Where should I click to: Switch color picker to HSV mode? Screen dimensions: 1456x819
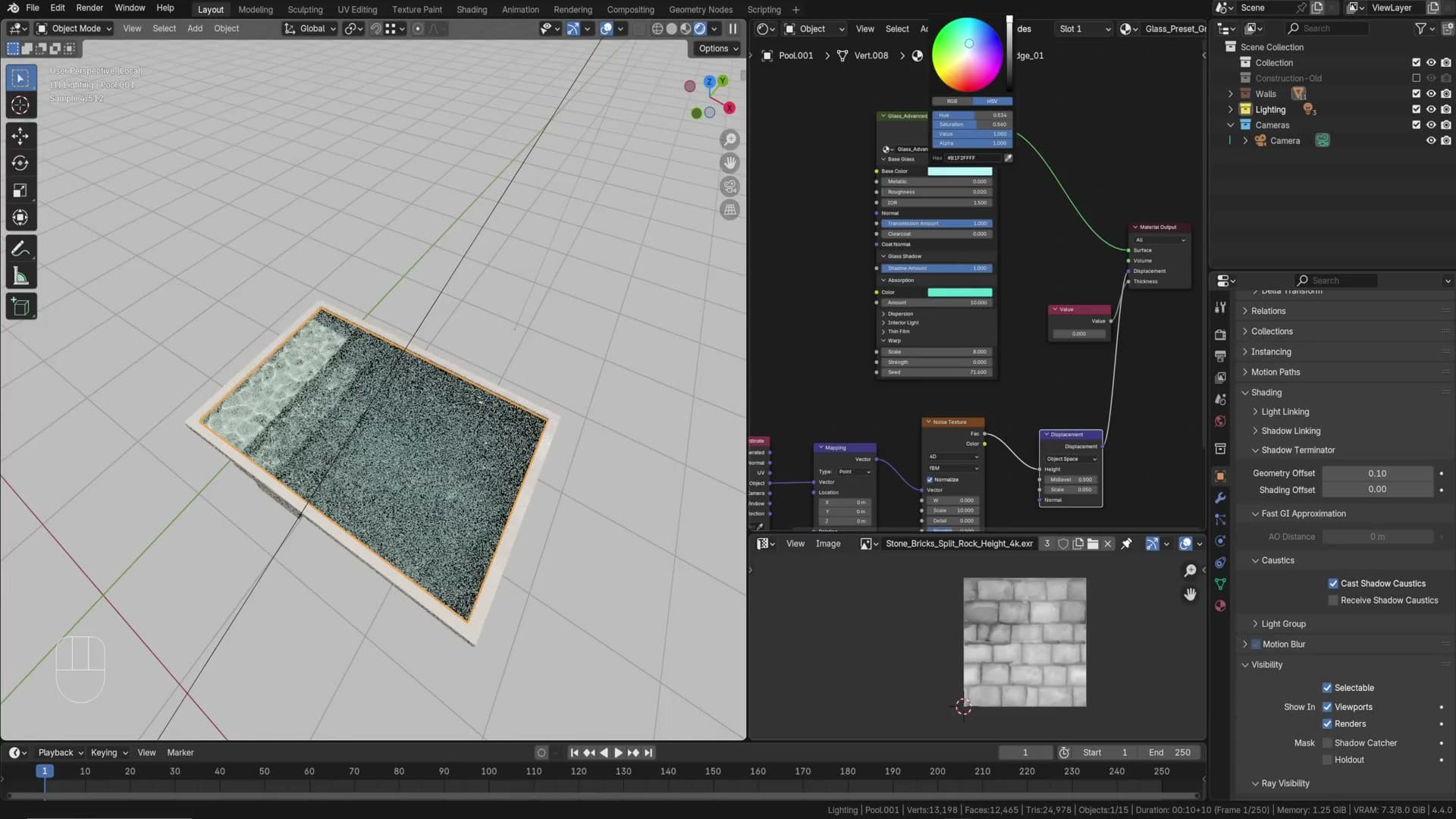pos(992,101)
